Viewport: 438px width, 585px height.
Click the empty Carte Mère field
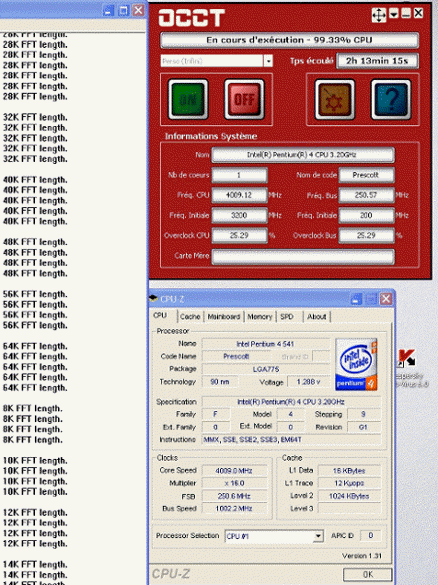pos(303,256)
